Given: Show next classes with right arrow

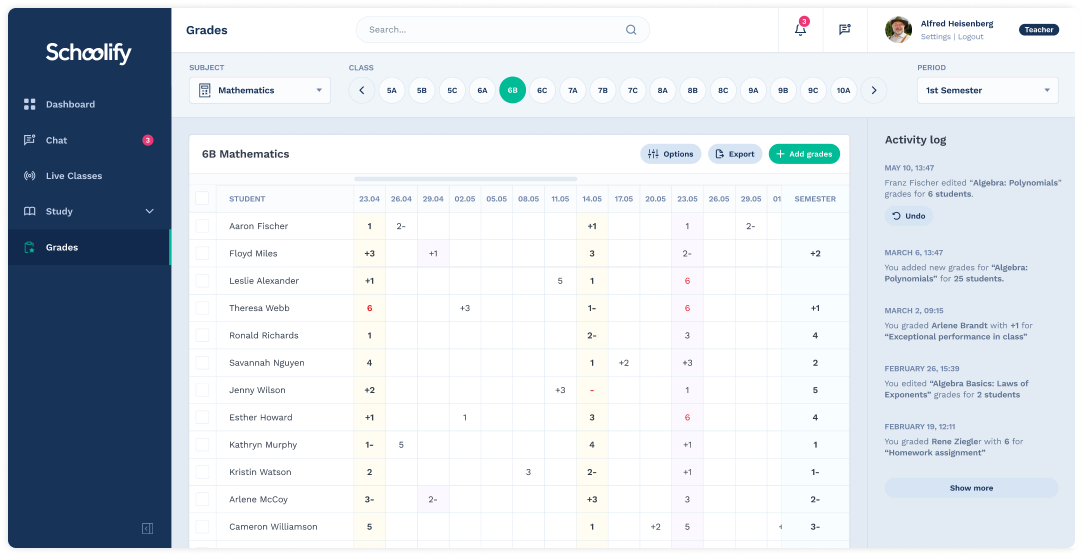Looking at the screenshot, I should click(x=874, y=90).
